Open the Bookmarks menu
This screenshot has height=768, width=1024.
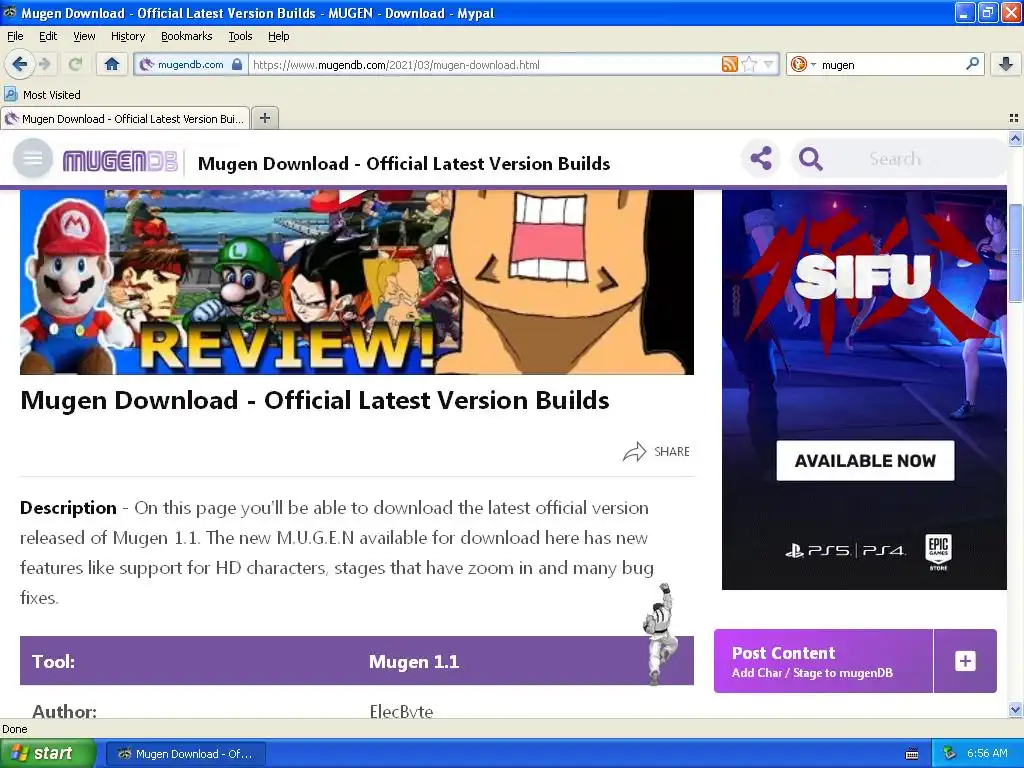pos(186,36)
